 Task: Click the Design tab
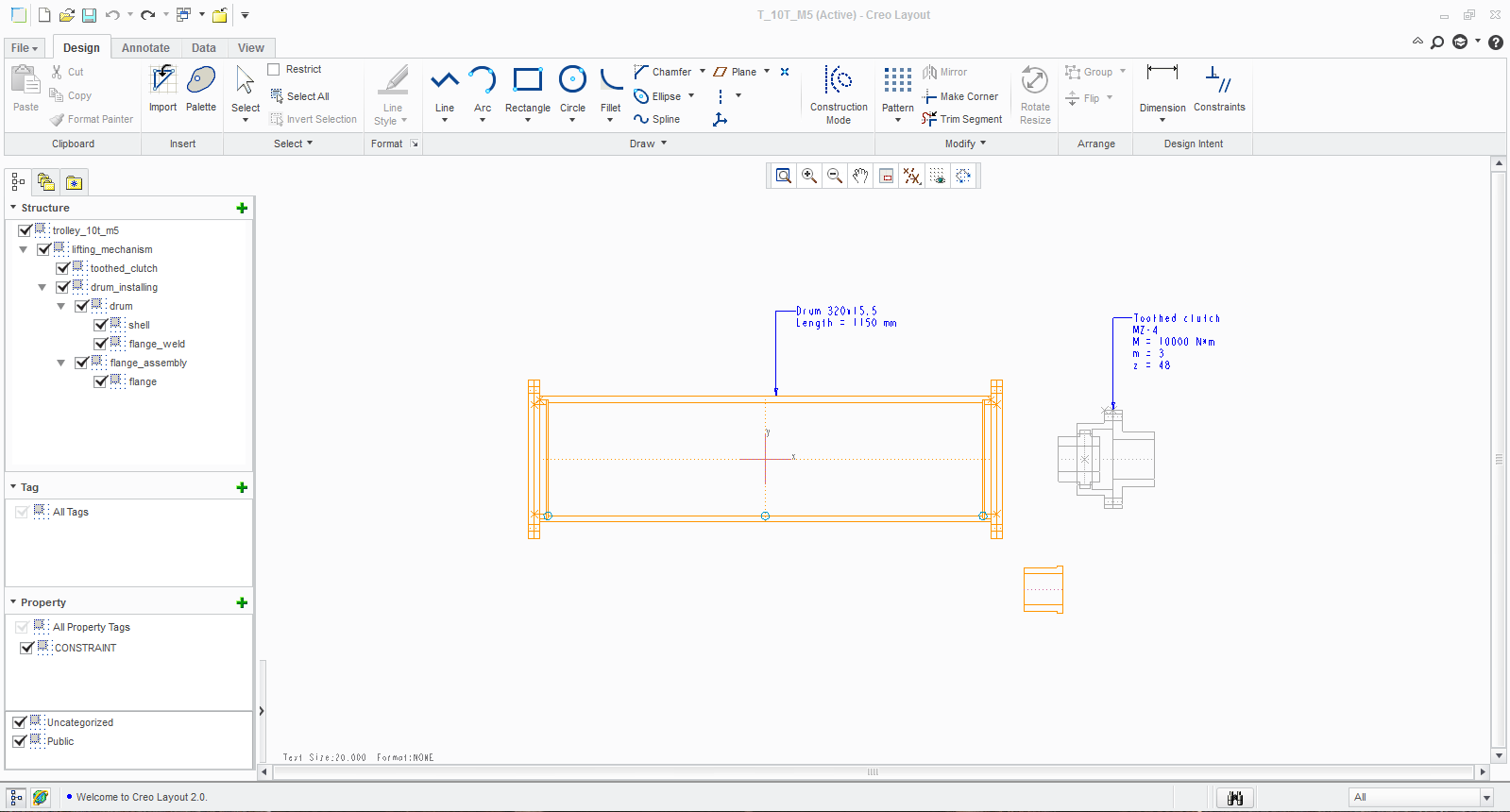click(81, 48)
